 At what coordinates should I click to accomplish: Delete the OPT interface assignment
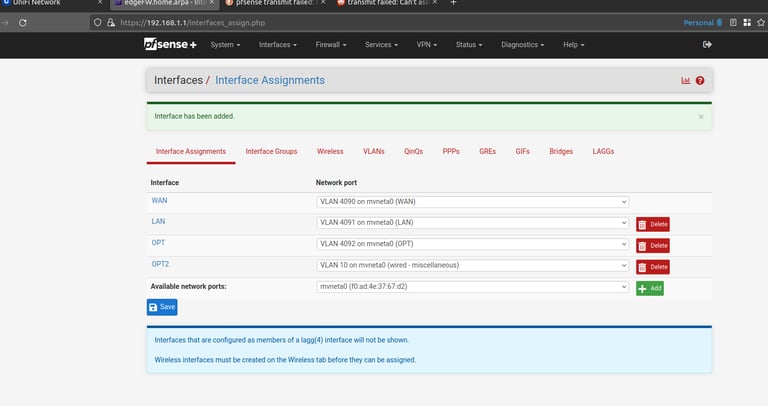pos(653,245)
